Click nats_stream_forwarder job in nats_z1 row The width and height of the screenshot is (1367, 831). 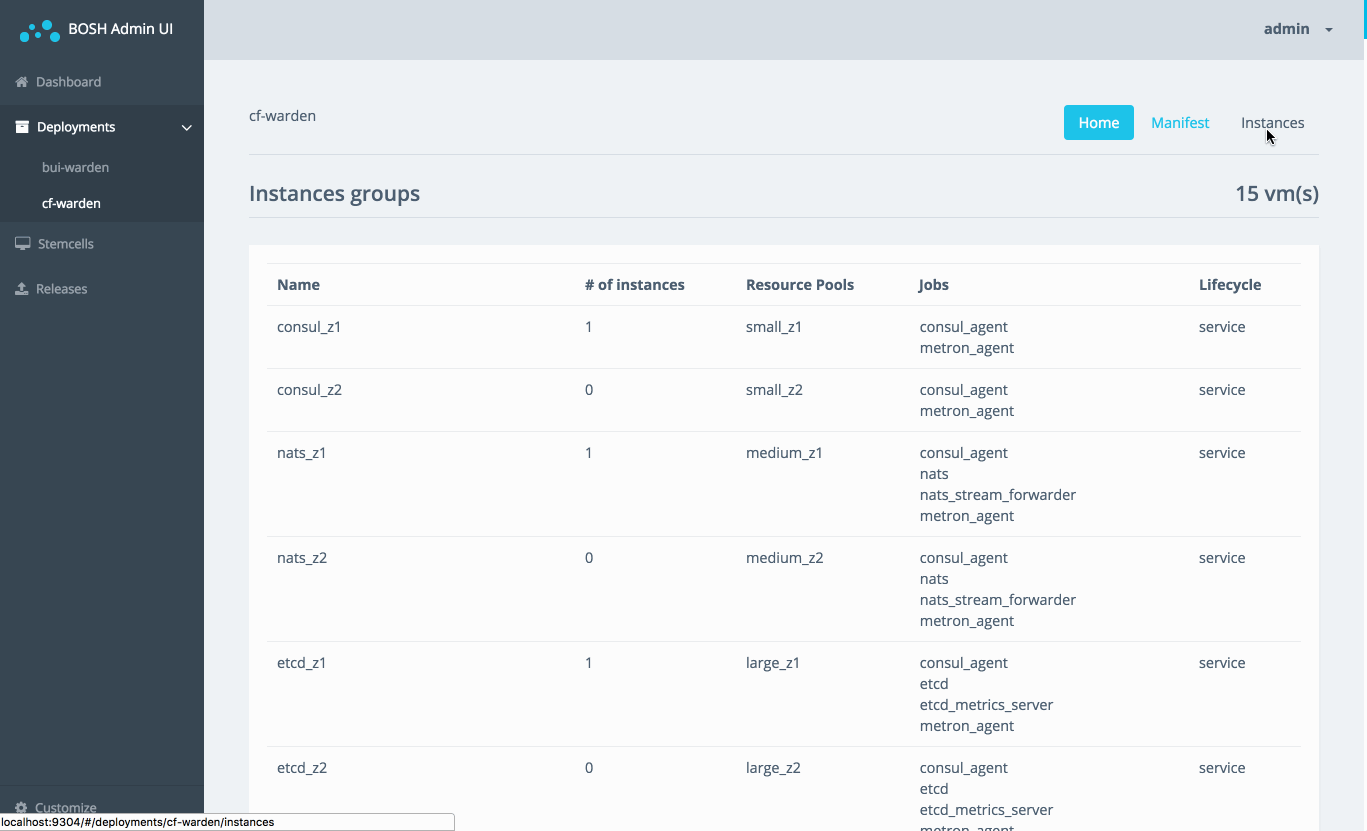(998, 495)
